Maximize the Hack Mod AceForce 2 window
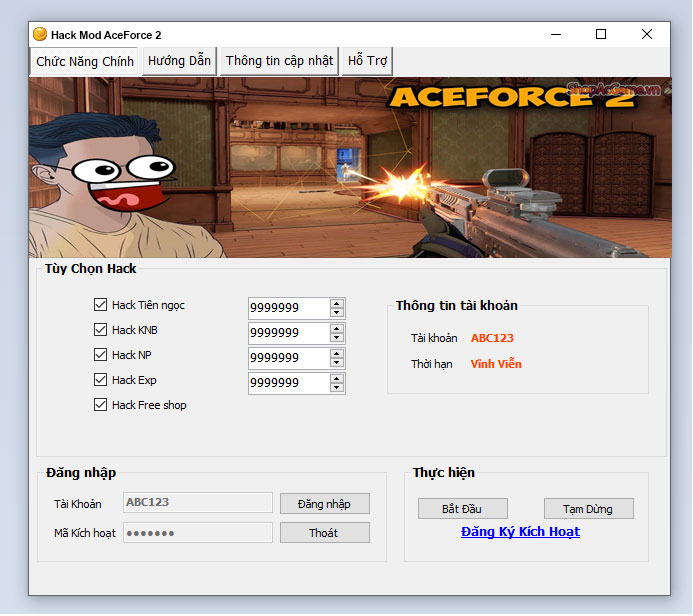Viewport: 693px width, 616px height. (601, 34)
